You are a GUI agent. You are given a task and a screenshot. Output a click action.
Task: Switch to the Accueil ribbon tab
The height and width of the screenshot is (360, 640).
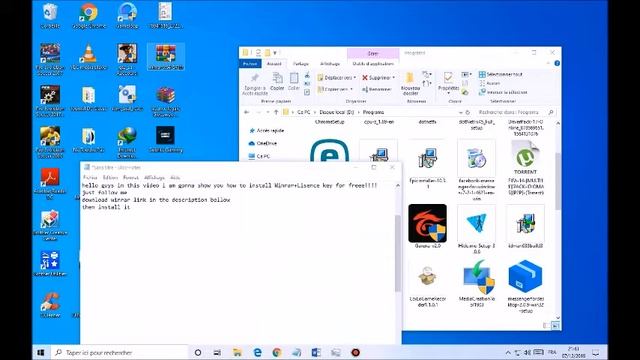(x=274, y=64)
